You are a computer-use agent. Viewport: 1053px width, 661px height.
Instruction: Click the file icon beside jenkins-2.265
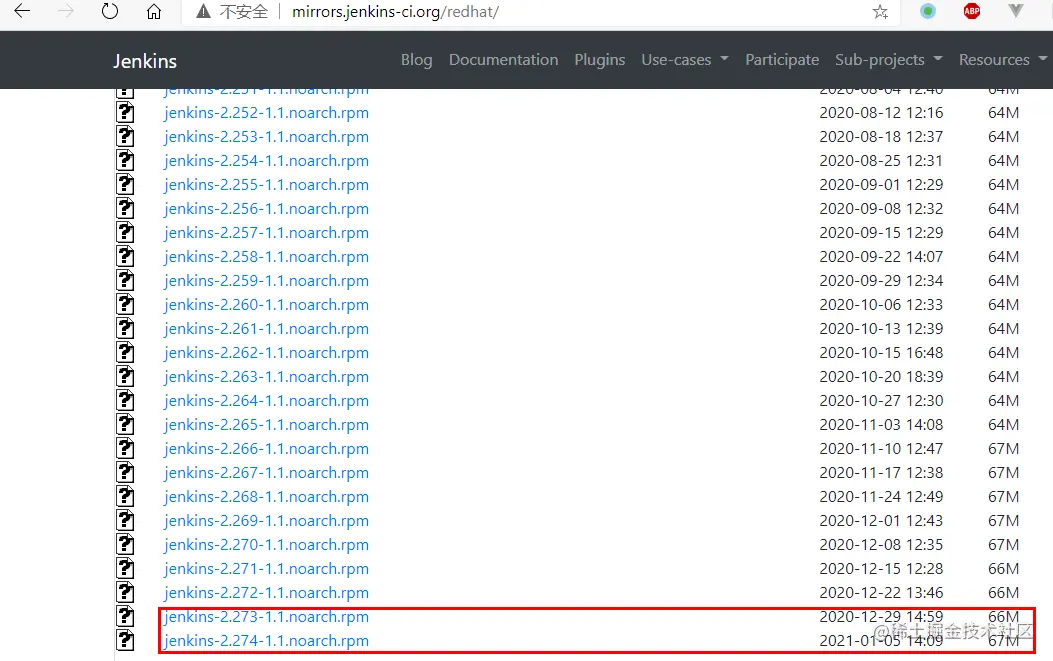(125, 425)
